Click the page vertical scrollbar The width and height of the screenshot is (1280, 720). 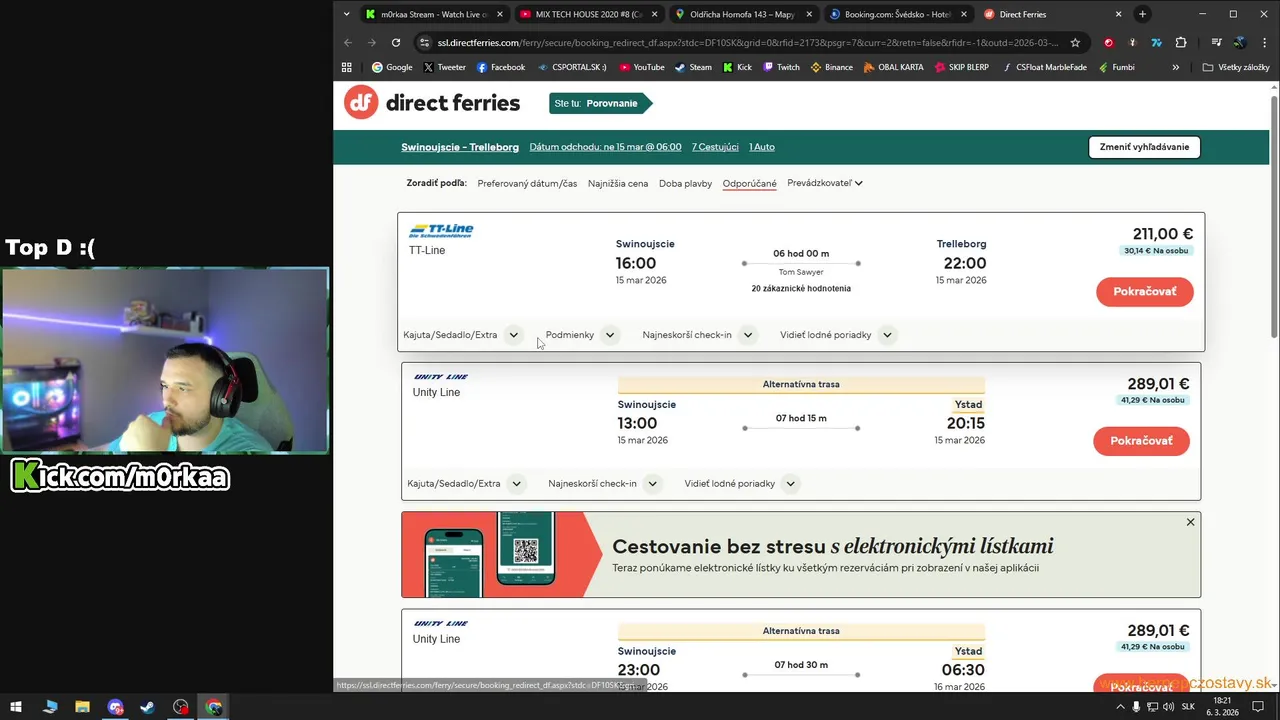coord(1274,215)
